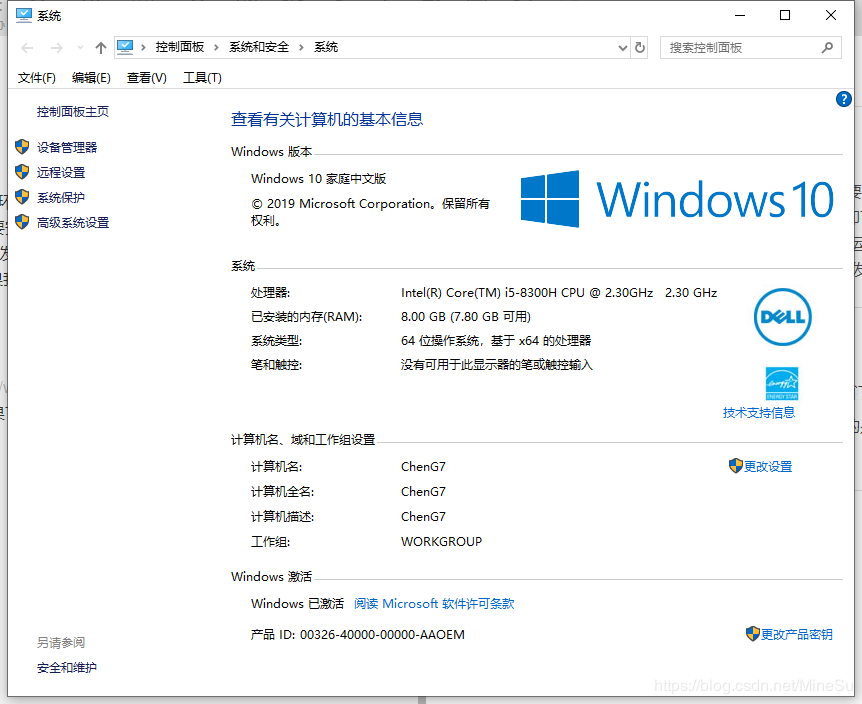Image resolution: width=862 pixels, height=704 pixels.
Task: Click shield icon beside 系统保护
Action: tap(22, 197)
